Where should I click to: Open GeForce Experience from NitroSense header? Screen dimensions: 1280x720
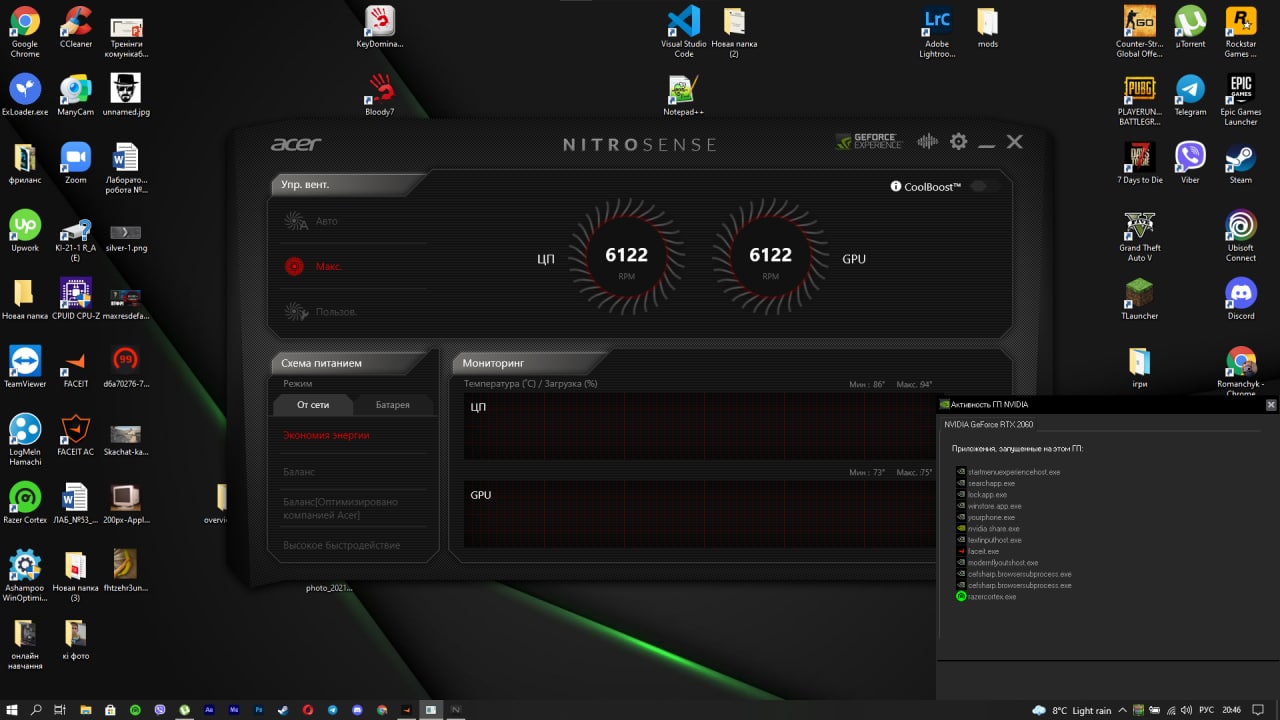click(869, 142)
